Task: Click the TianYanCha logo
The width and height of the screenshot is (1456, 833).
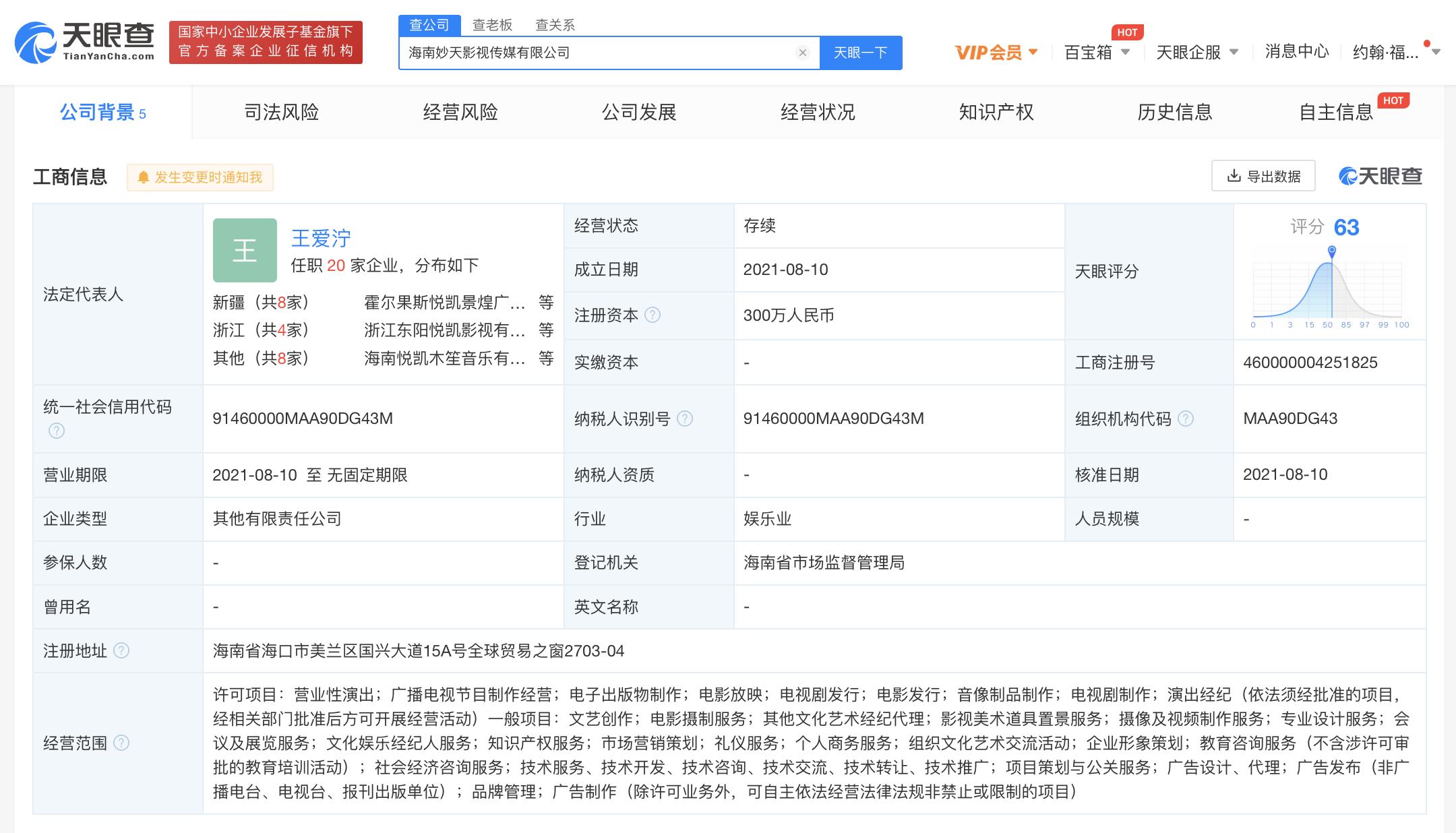Action: [85, 42]
